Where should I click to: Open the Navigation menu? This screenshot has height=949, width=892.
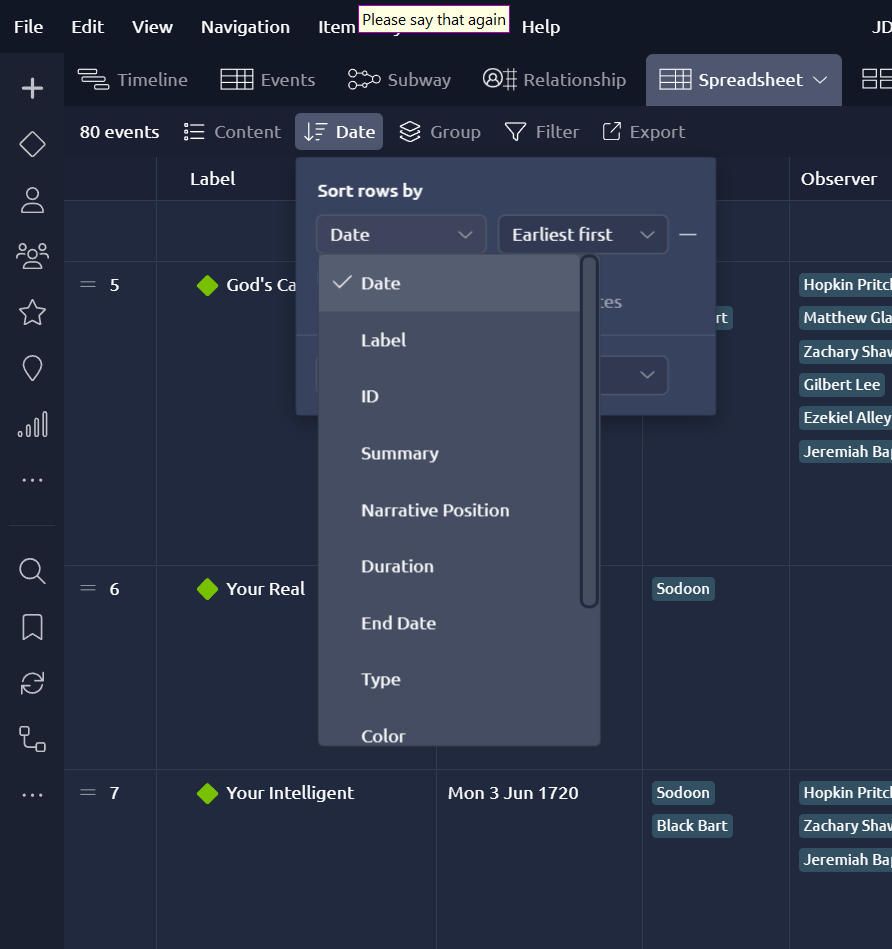click(x=245, y=27)
